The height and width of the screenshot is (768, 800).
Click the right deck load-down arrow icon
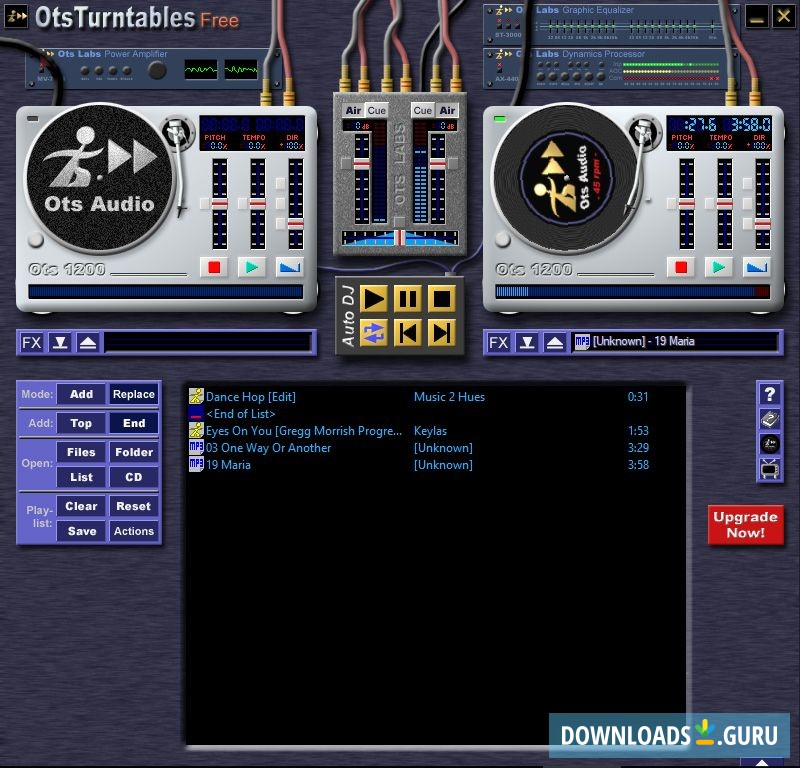[527, 342]
